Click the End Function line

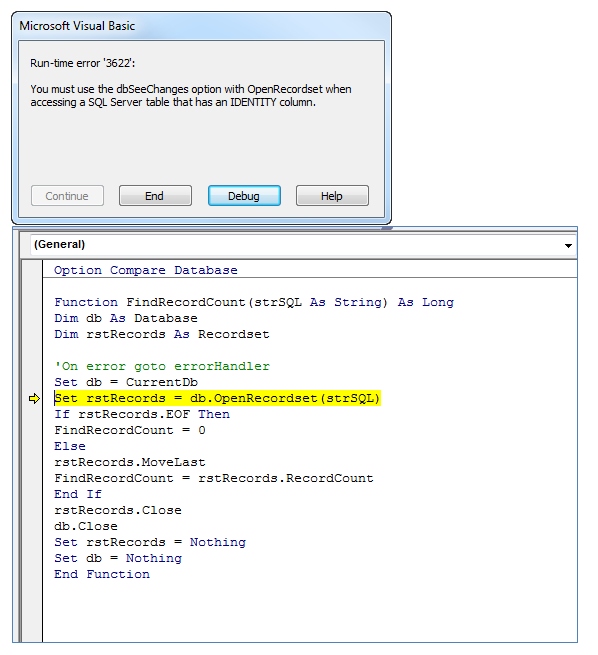click(101, 574)
